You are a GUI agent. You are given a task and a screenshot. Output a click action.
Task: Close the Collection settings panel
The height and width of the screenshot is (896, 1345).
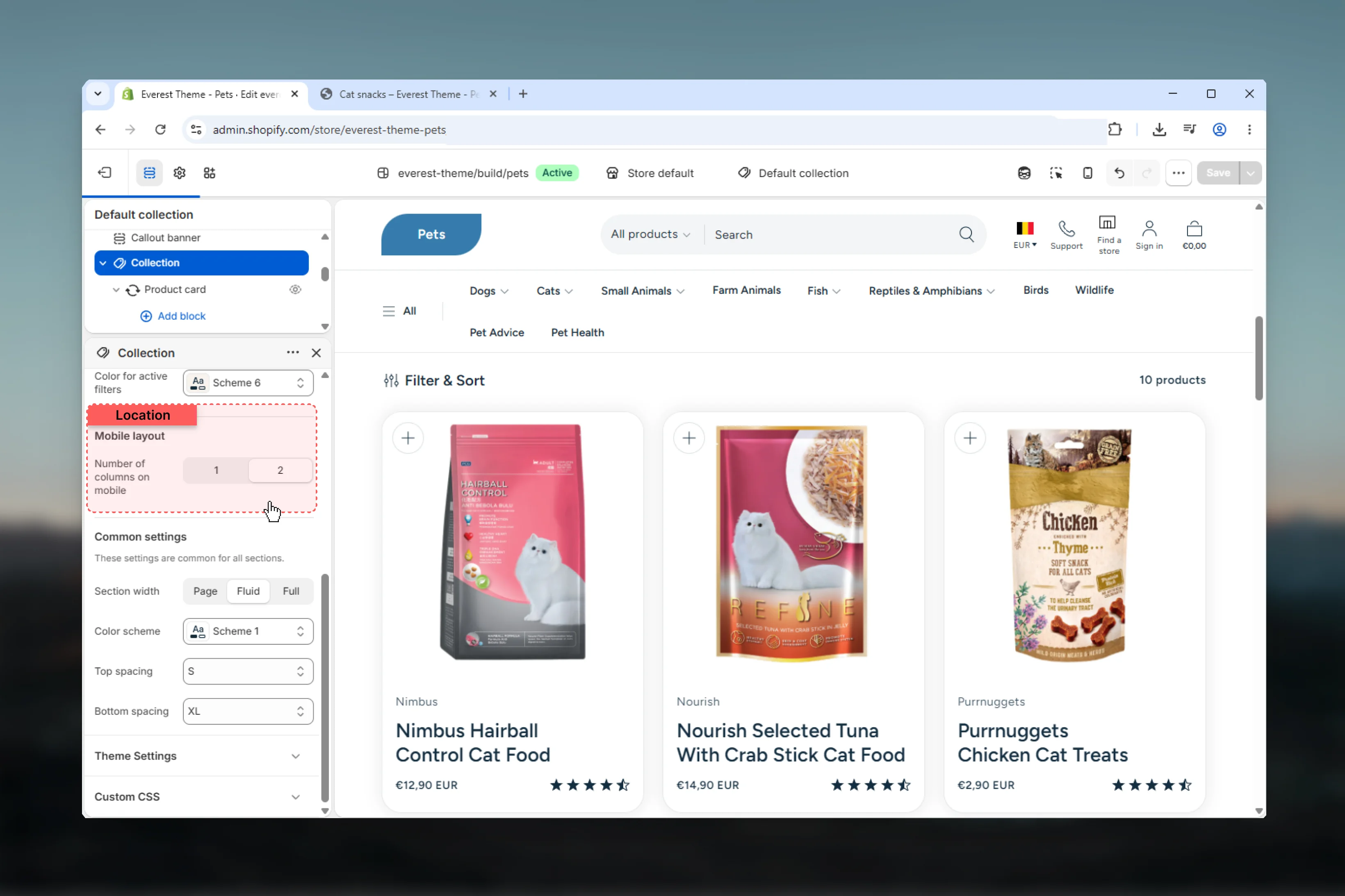316,352
